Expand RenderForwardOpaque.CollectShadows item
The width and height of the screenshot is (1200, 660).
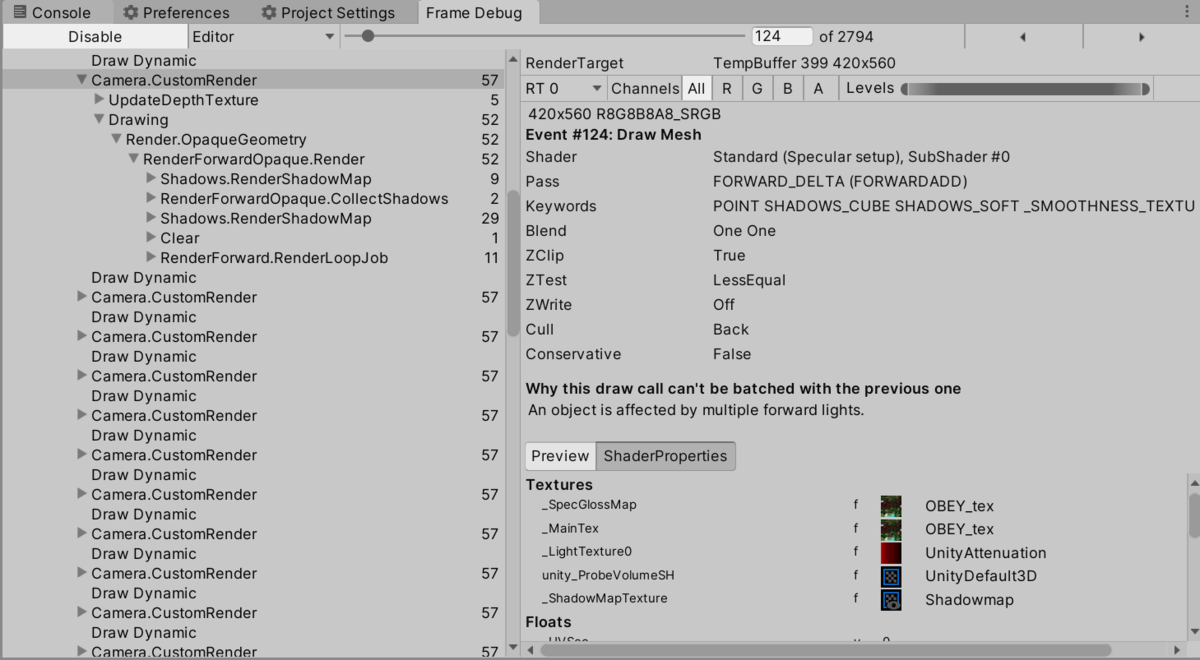click(x=151, y=198)
